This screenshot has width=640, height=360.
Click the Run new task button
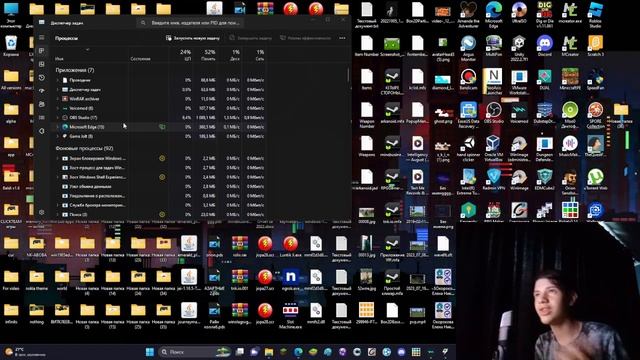tap(193, 38)
